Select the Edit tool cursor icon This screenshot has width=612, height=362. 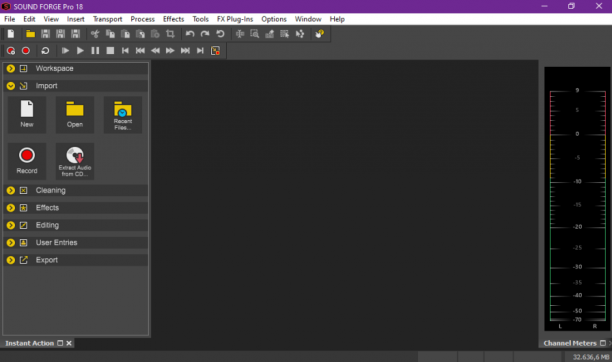[240, 34]
